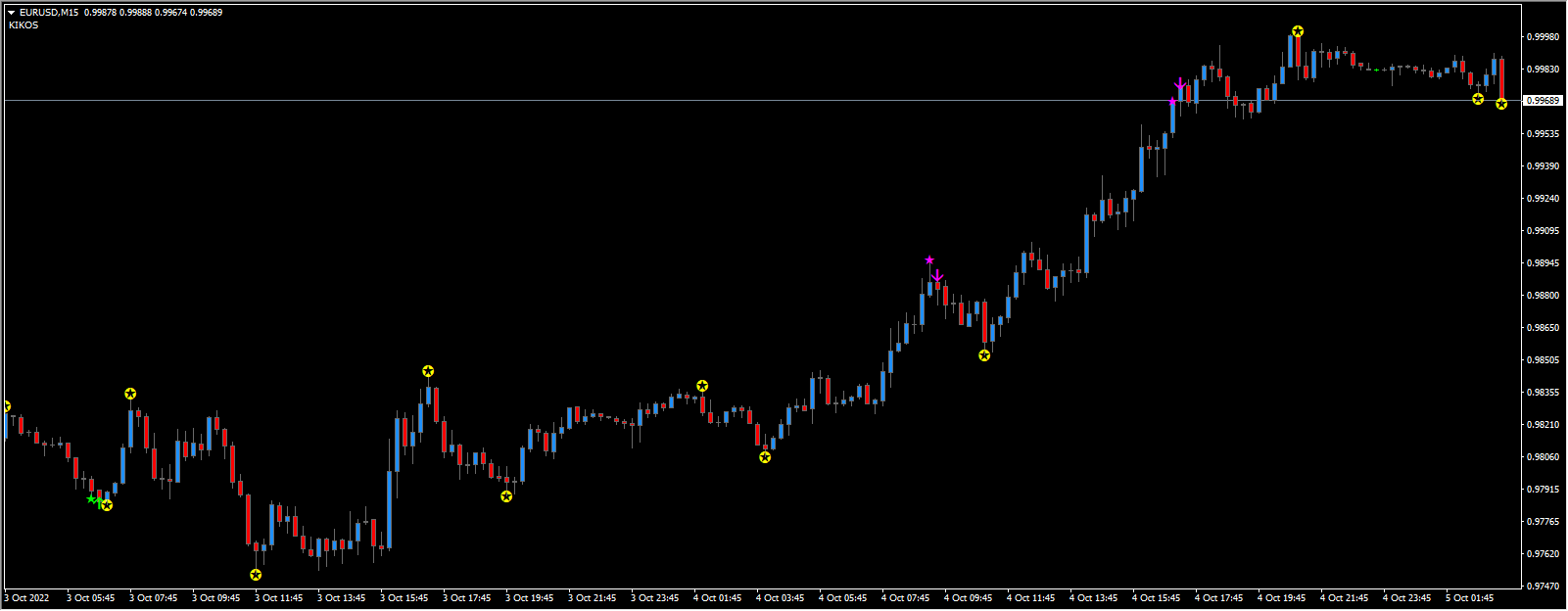Click the magenta star on the 0.99689 price line
This screenshot has width=1568, height=611.
(1172, 101)
